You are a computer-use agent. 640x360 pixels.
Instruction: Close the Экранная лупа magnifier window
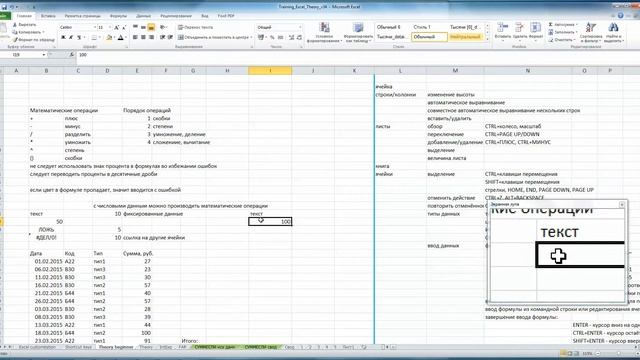pyautogui.click(x=622, y=204)
